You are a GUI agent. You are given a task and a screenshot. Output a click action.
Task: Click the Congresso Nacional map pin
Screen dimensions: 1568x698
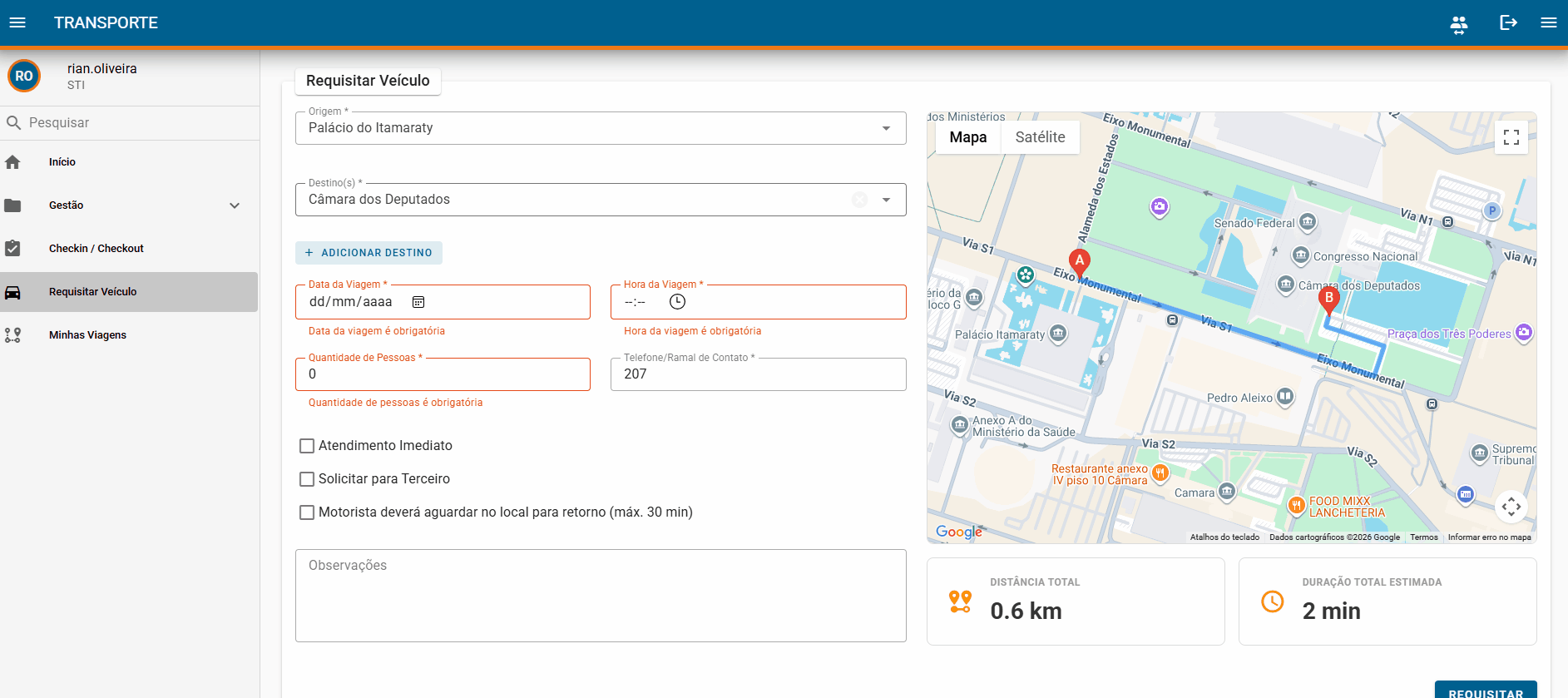tap(1301, 255)
